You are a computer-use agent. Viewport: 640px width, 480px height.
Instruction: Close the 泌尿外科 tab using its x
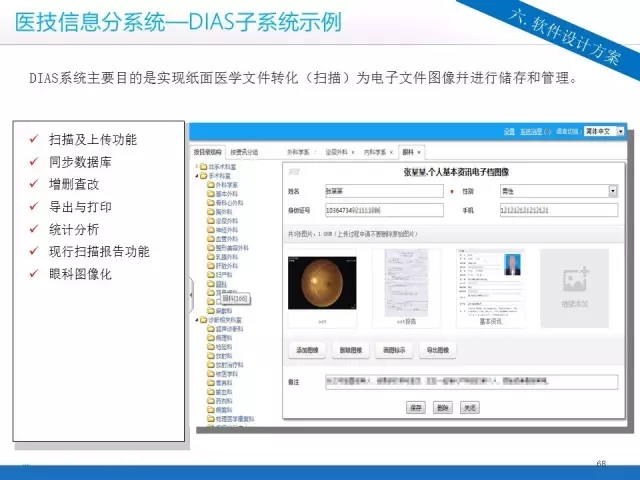(352, 151)
